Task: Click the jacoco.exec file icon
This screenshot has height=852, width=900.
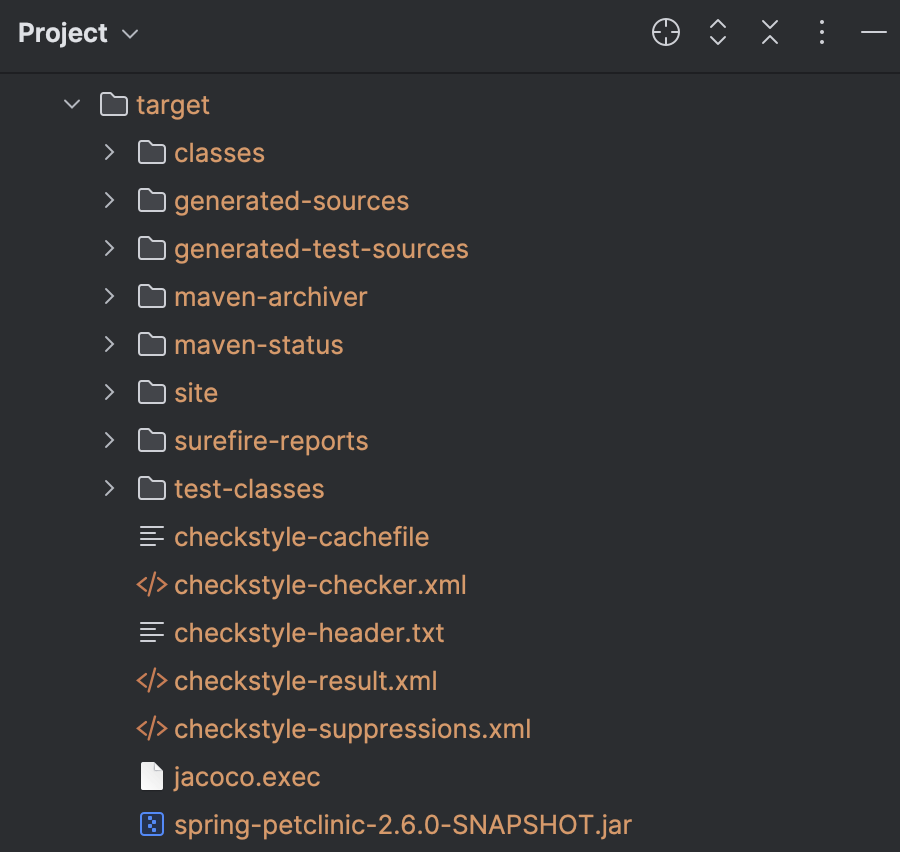Action: (151, 777)
